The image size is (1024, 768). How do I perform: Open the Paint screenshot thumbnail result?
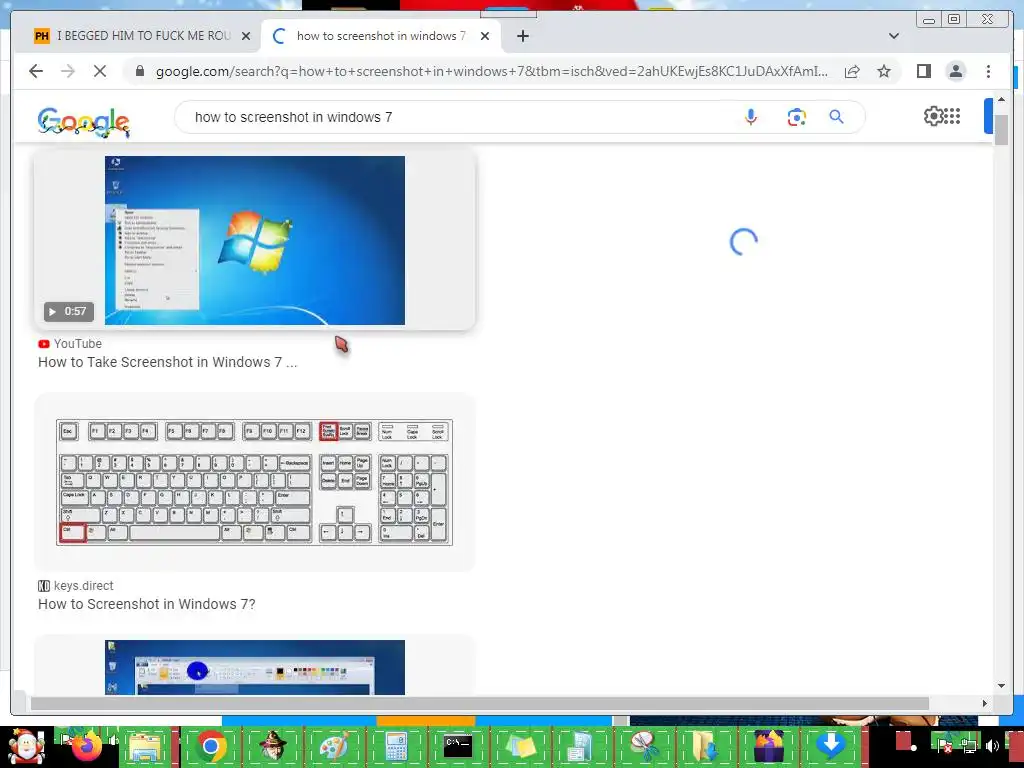(255, 667)
